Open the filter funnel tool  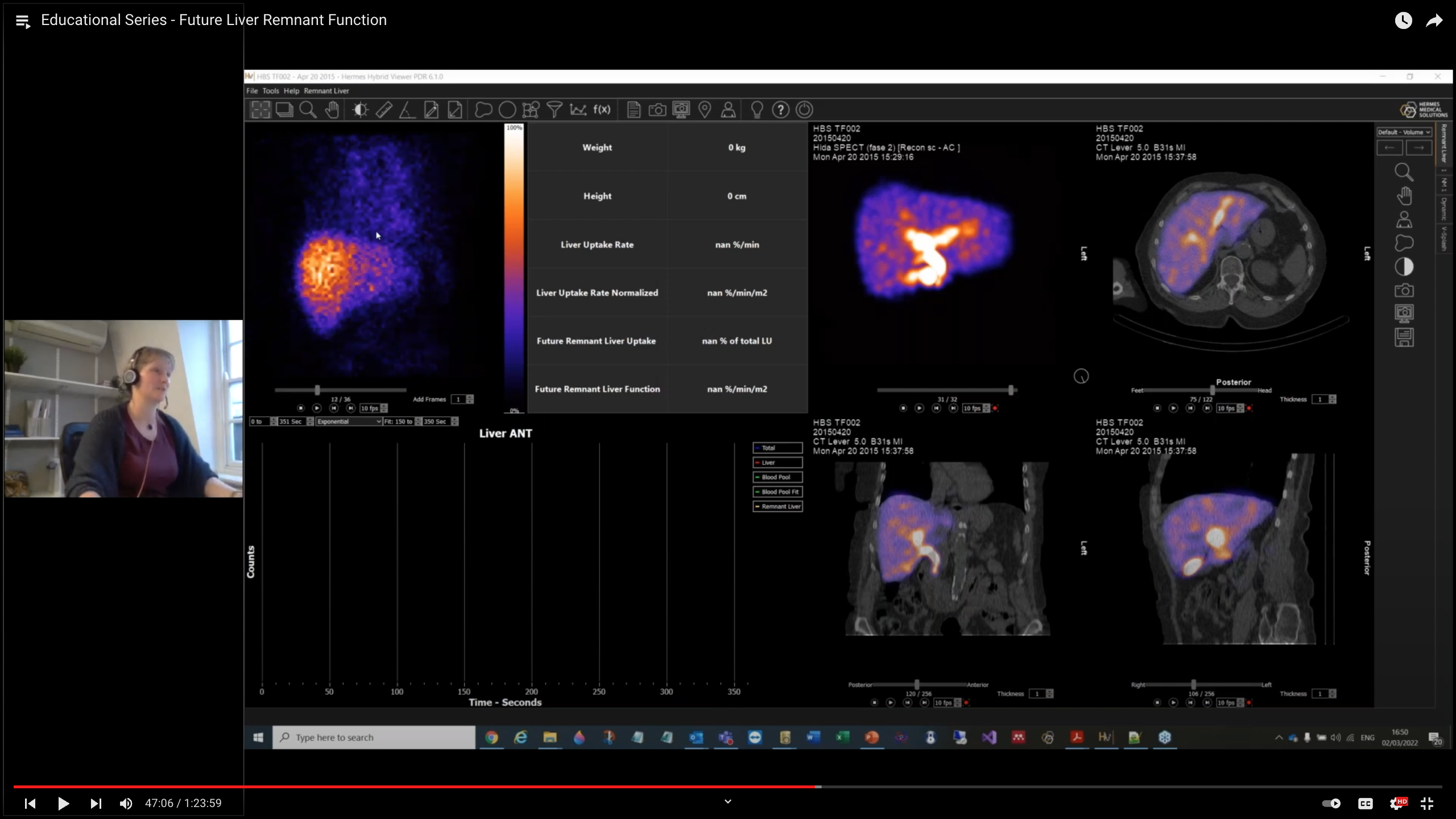click(x=555, y=110)
